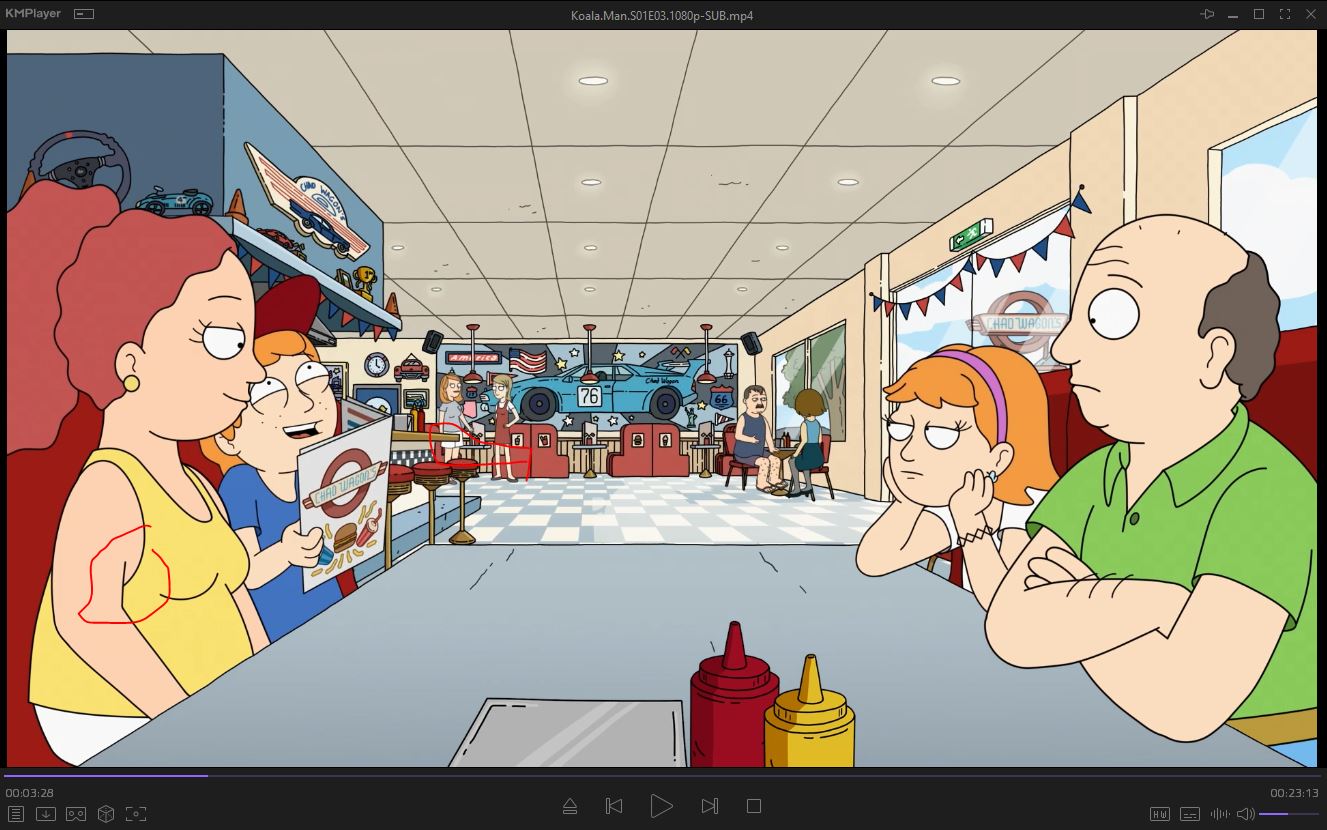Toggle subtitles display icon
This screenshot has height=830, width=1327.
click(x=1190, y=814)
